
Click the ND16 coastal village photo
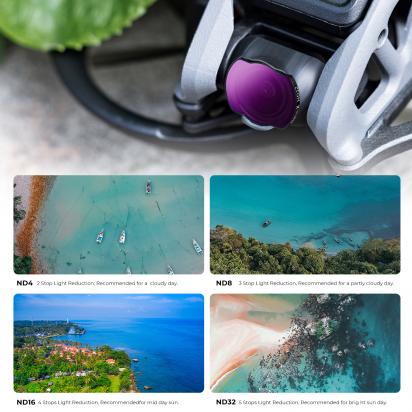pos(109,343)
